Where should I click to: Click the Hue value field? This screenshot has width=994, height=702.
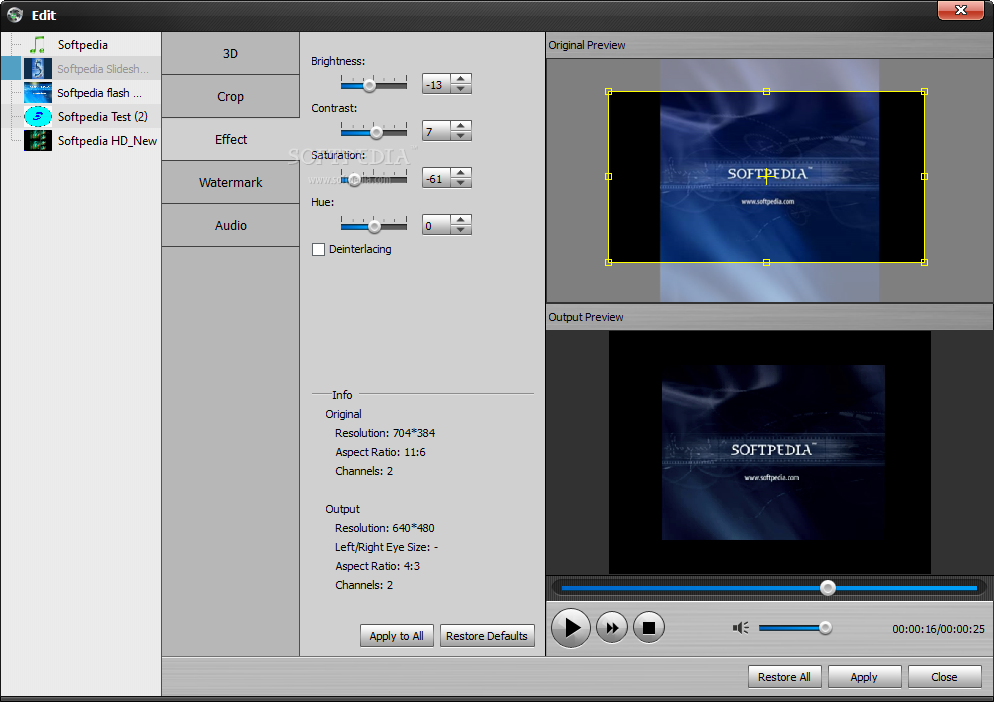(x=437, y=225)
